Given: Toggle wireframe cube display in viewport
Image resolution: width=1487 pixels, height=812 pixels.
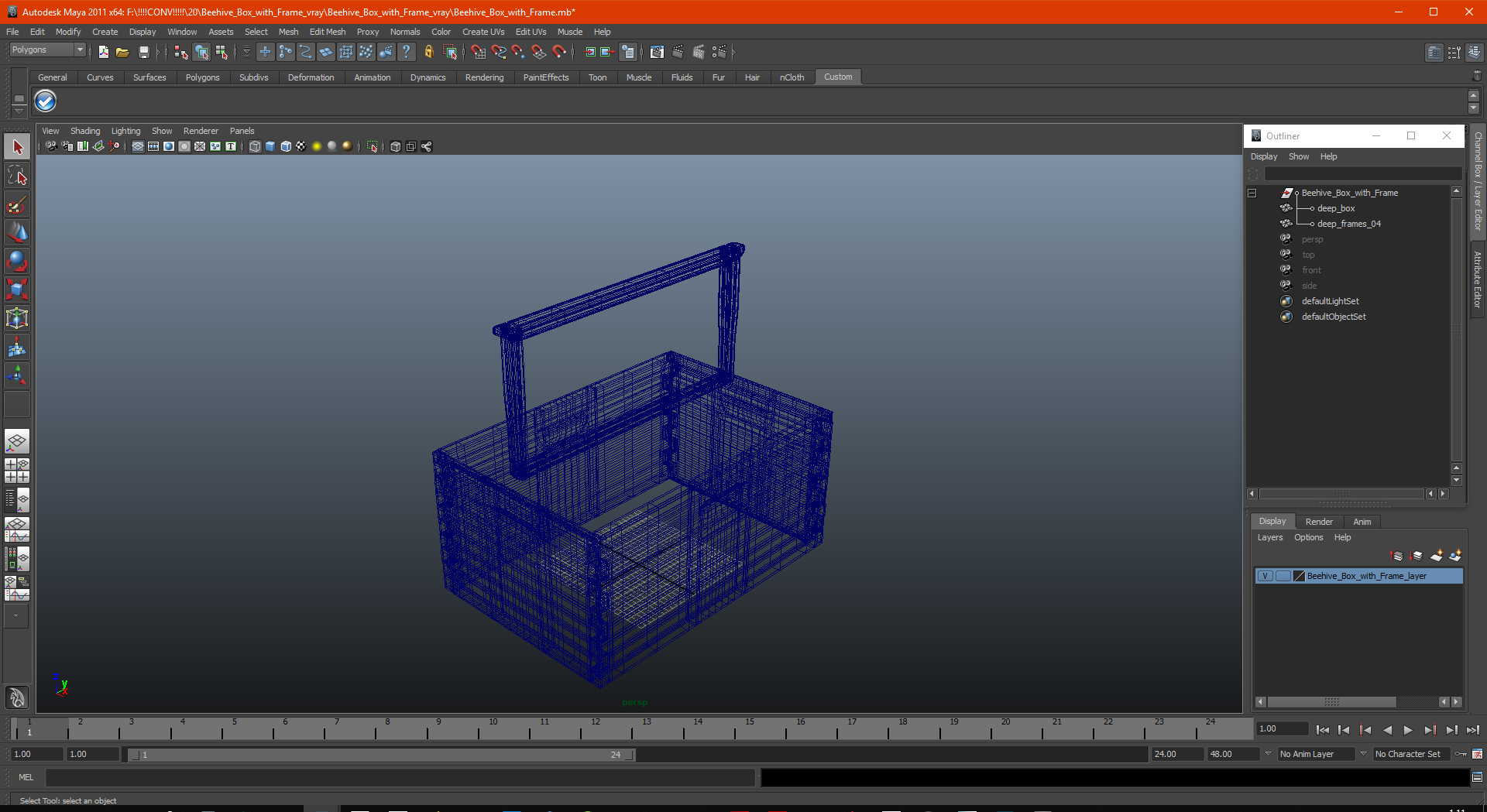Looking at the screenshot, I should pyautogui.click(x=255, y=146).
